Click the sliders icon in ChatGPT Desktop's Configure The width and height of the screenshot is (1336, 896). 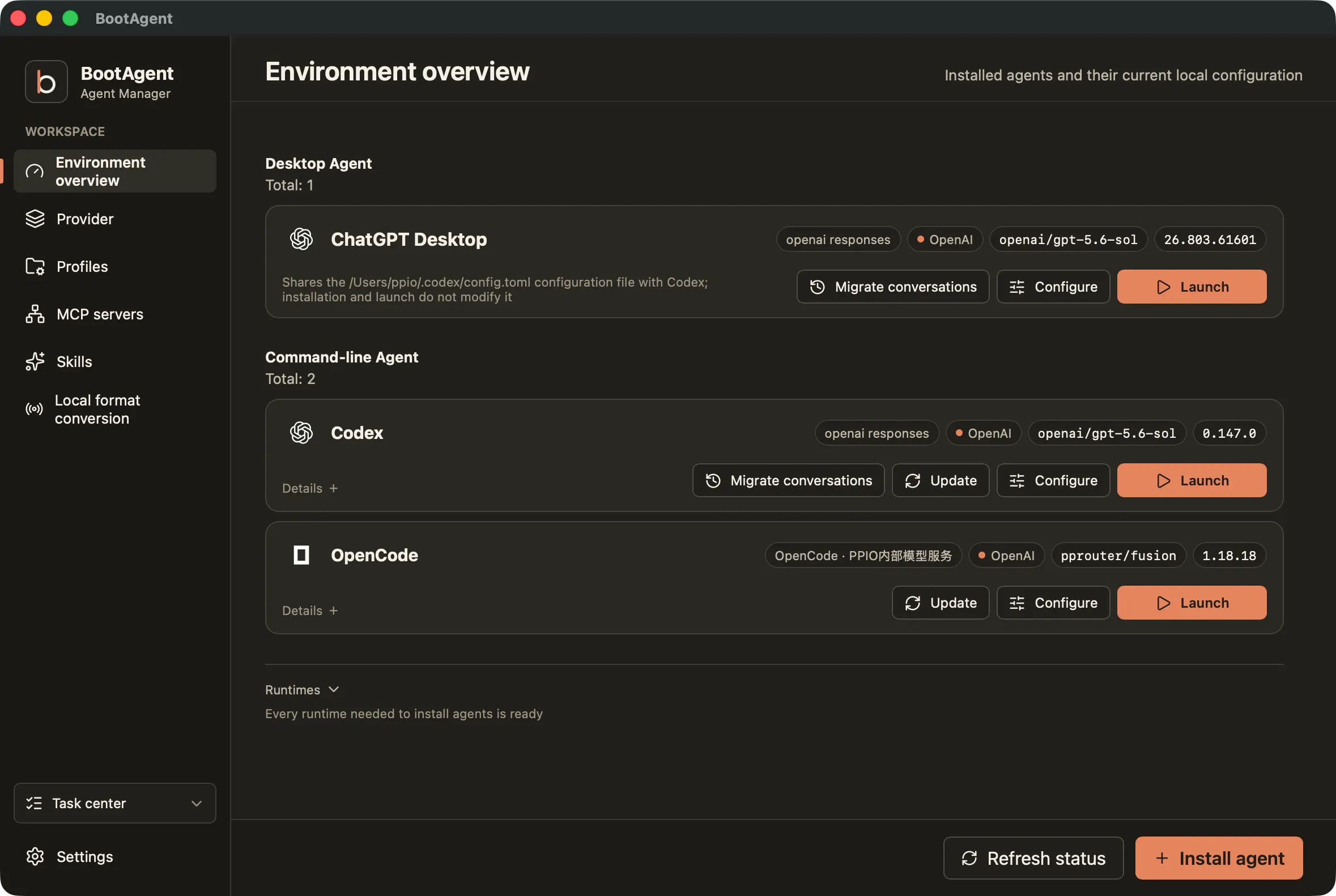(1017, 287)
